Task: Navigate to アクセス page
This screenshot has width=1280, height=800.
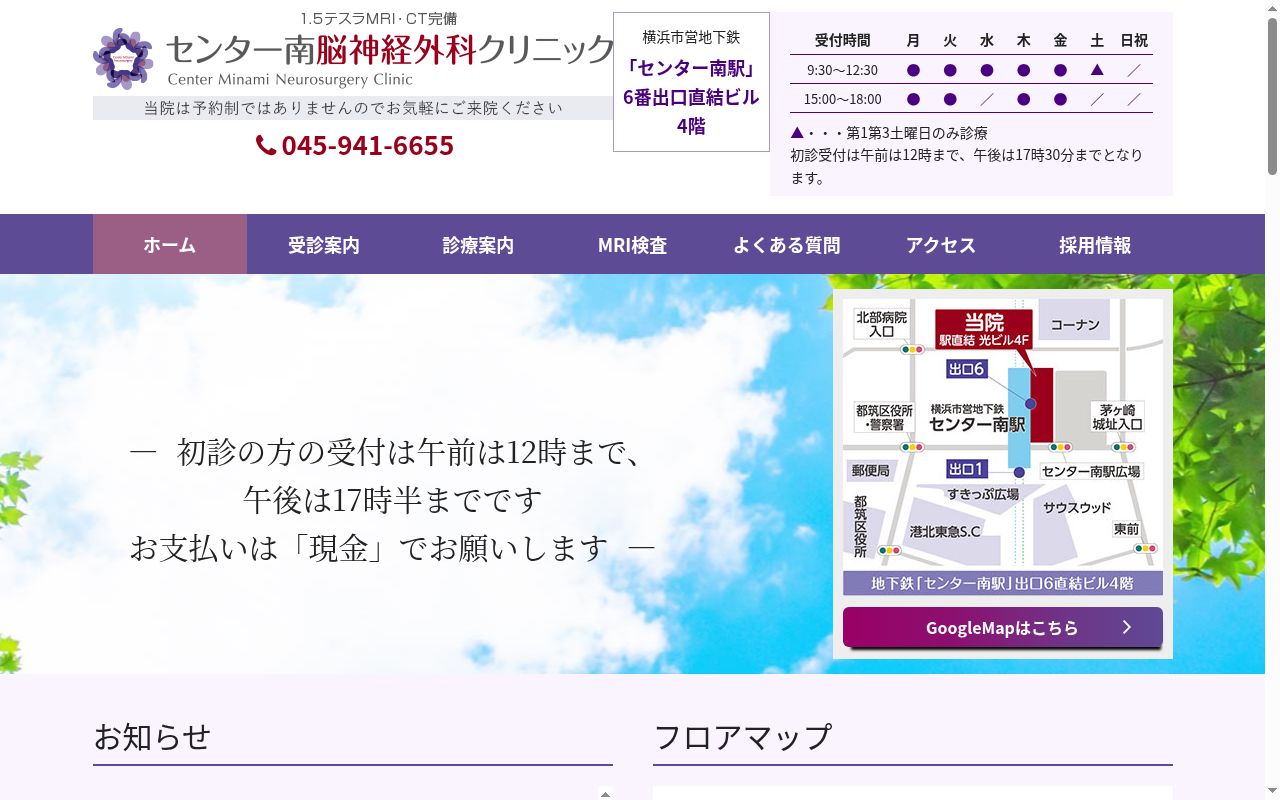Action: 941,244
